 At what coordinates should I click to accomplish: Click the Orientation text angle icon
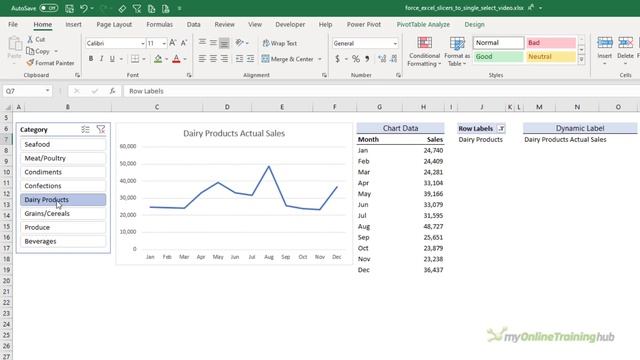coord(240,42)
